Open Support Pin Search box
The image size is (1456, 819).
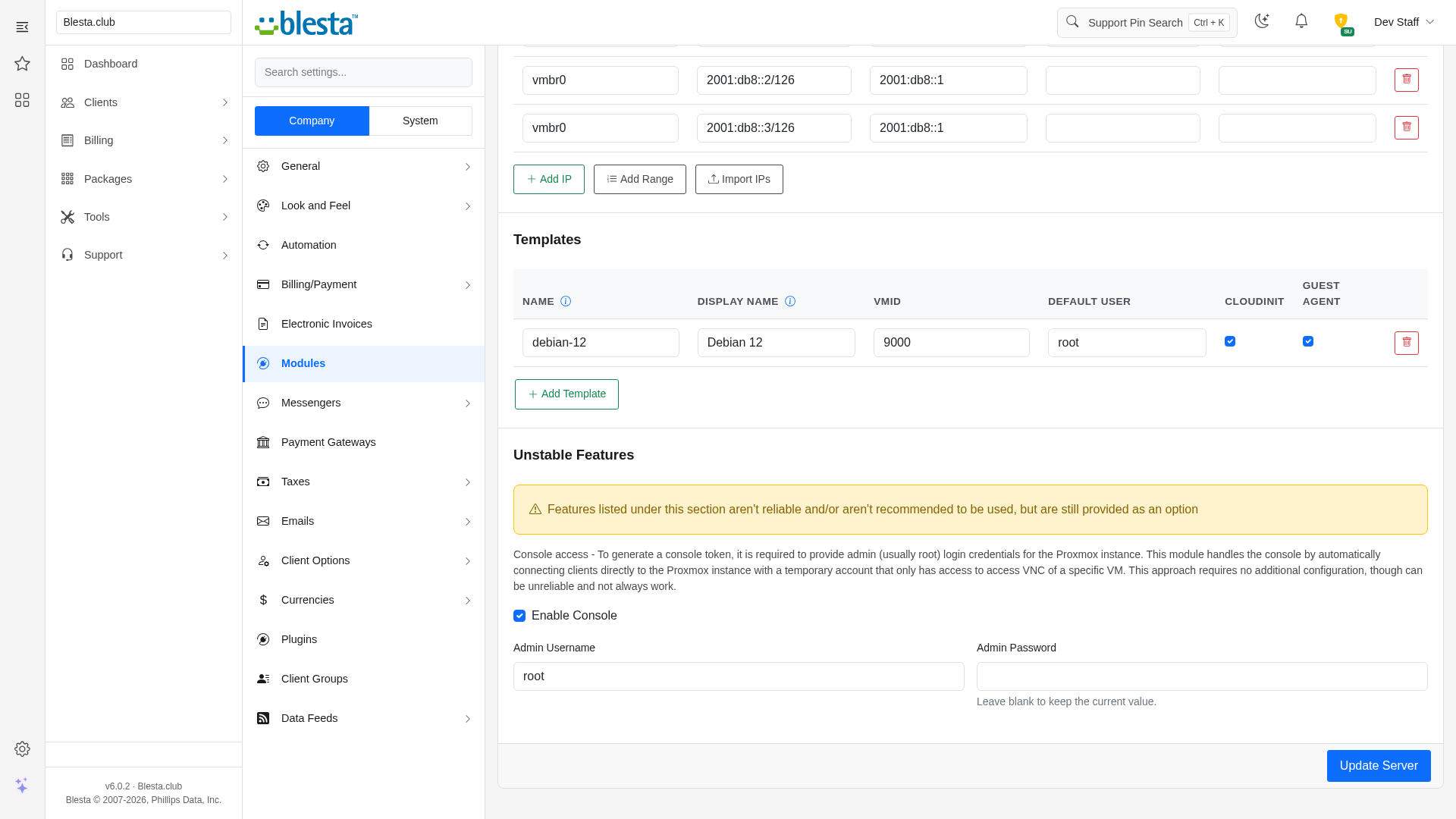click(1147, 23)
